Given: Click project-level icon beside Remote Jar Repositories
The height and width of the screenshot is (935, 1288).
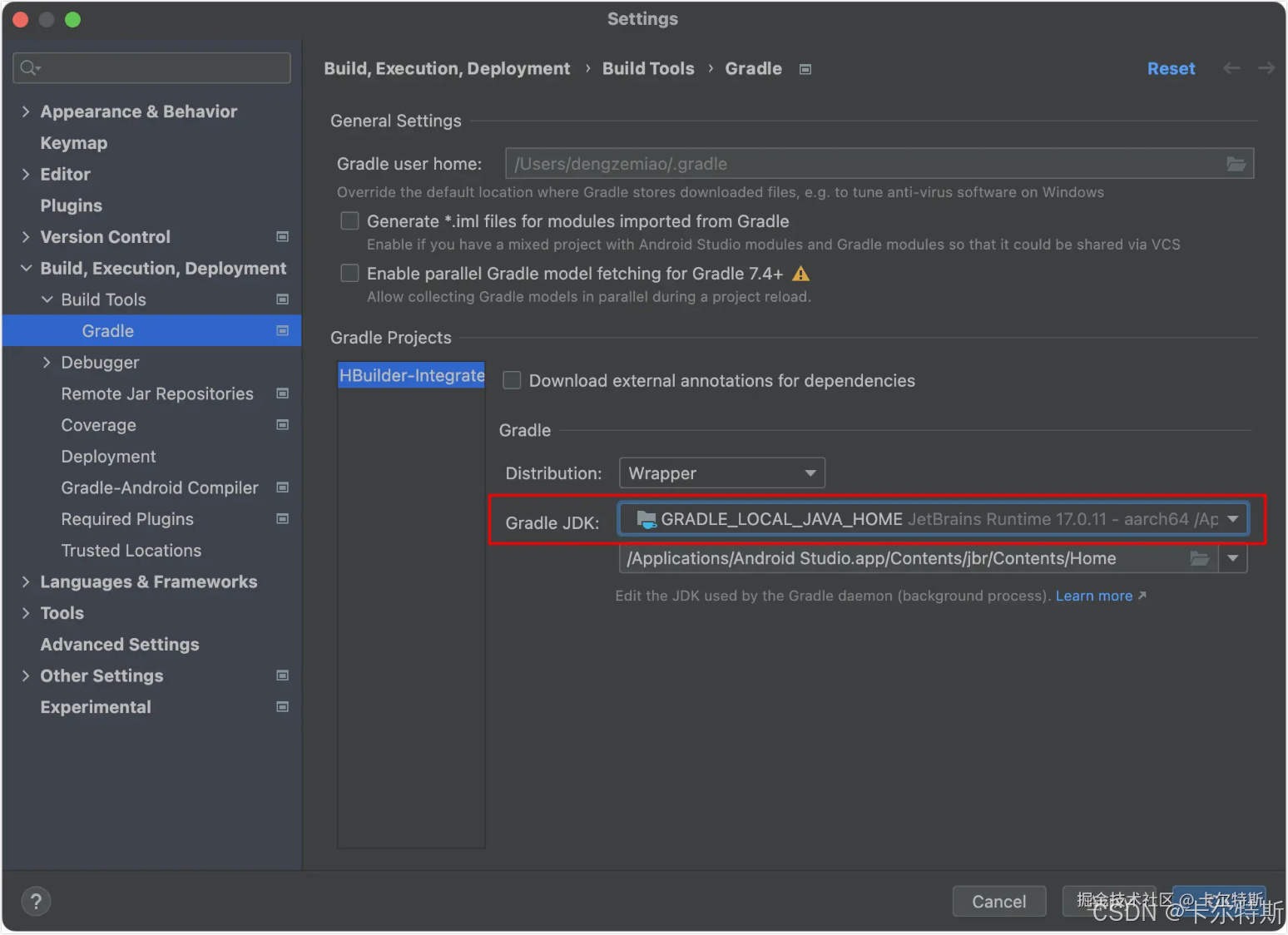Looking at the screenshot, I should point(283,393).
